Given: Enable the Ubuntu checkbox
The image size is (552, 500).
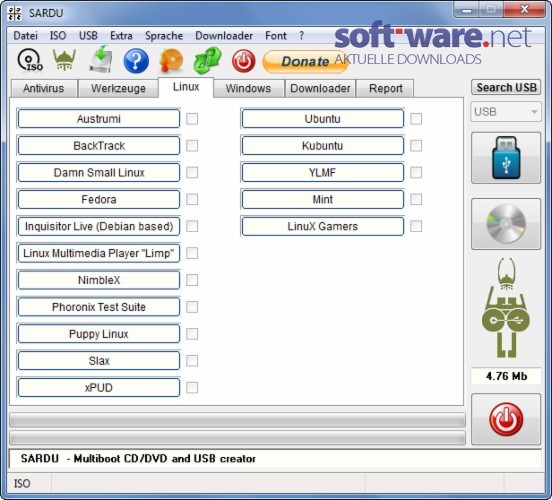Looking at the screenshot, I should coord(416,119).
